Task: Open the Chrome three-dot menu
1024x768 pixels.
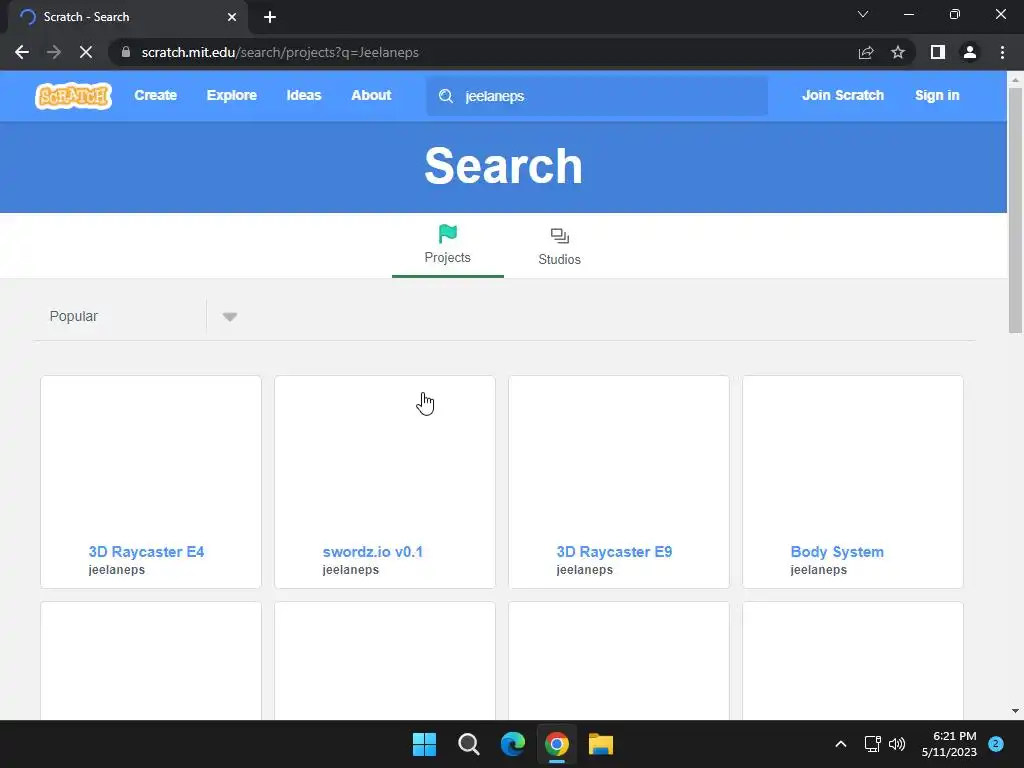Action: point(1002,52)
